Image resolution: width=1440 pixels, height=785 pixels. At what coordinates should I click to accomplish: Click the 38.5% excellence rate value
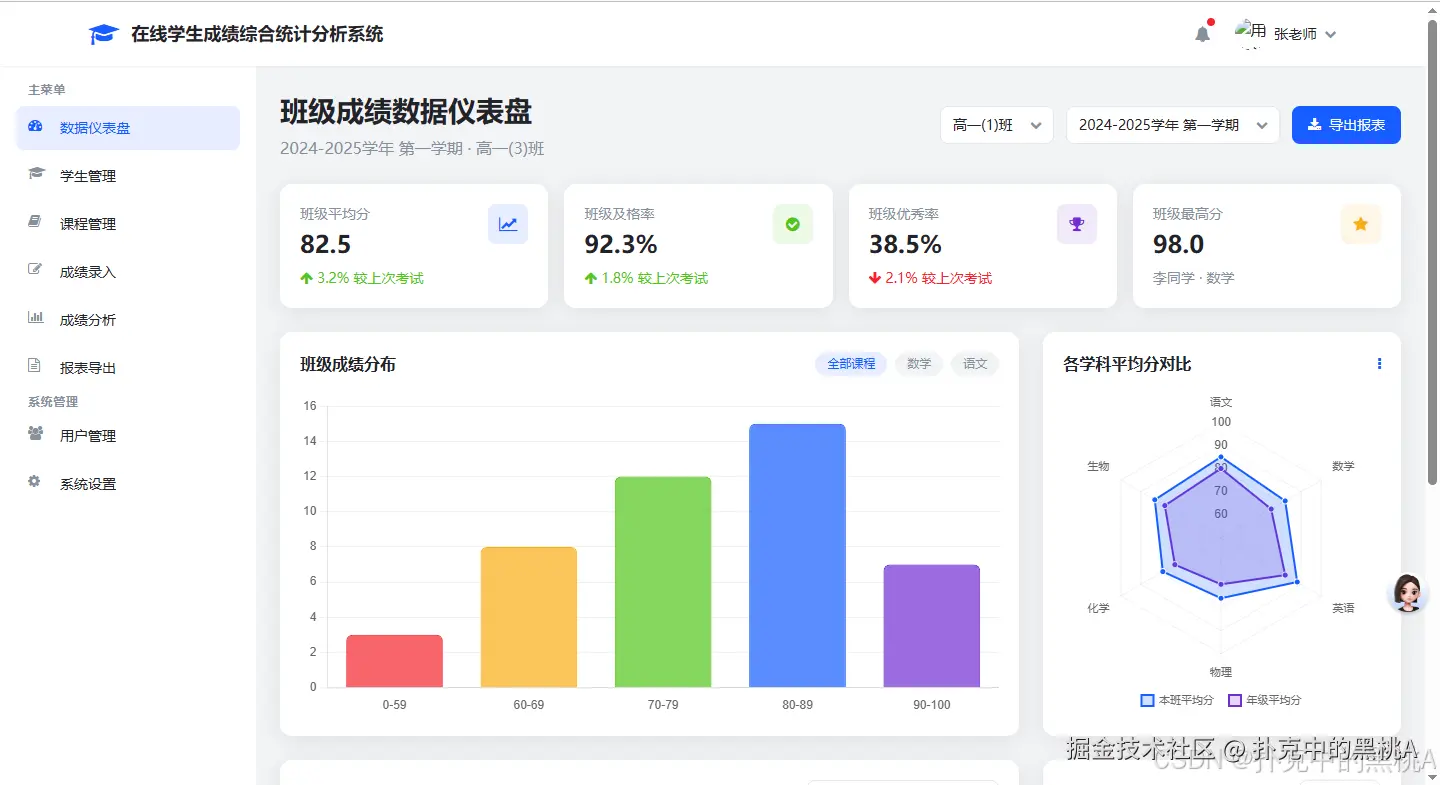(x=905, y=244)
